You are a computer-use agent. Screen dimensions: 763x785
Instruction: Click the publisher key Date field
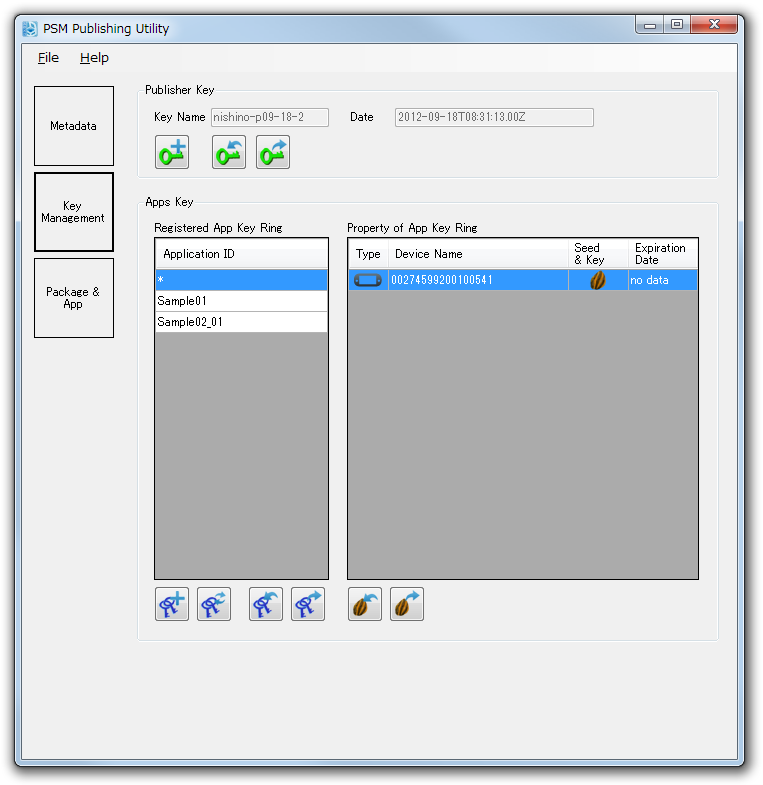coord(494,117)
